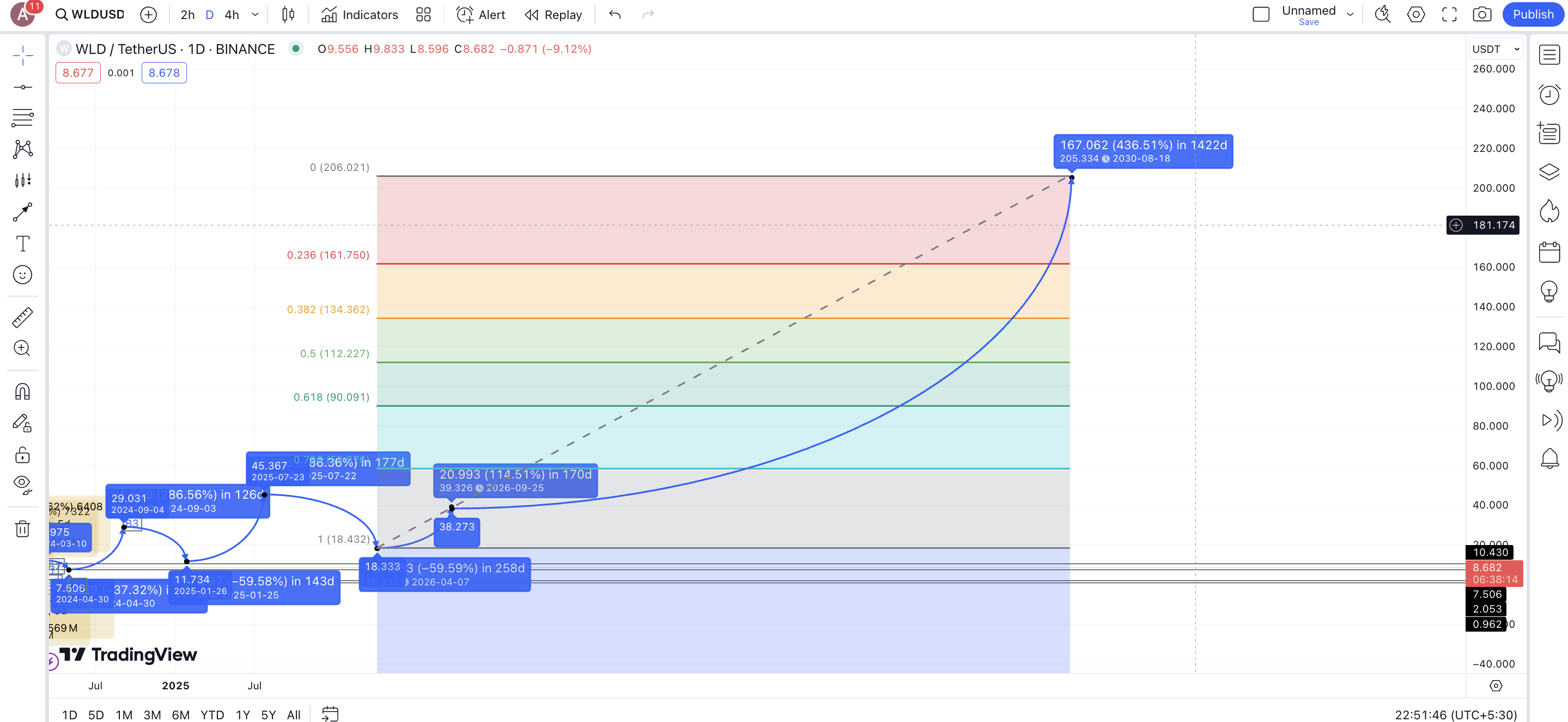The image size is (1568, 722).
Task: Hide all drawings with eye icon
Action: point(22,484)
